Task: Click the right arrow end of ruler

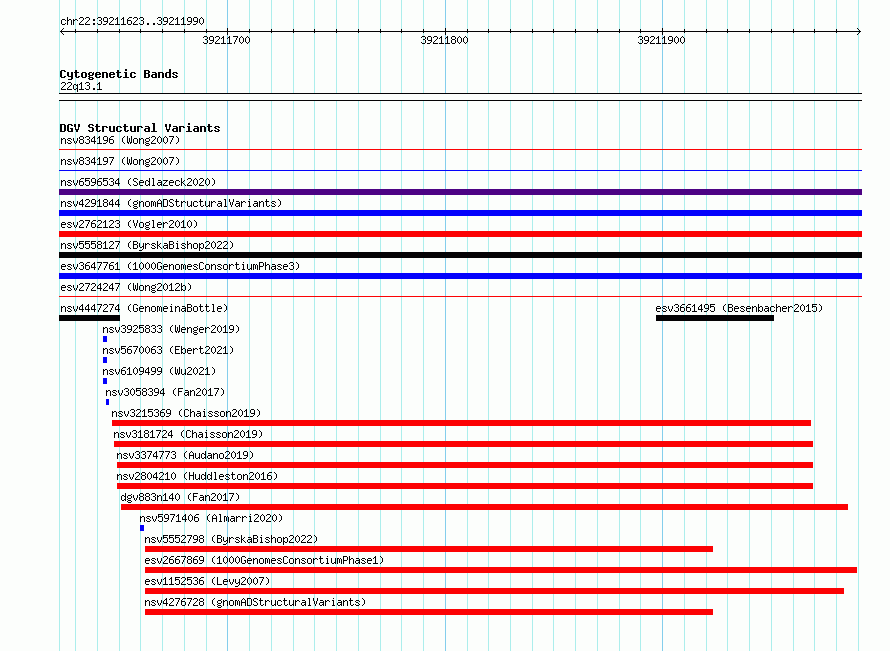Action: (x=859, y=32)
